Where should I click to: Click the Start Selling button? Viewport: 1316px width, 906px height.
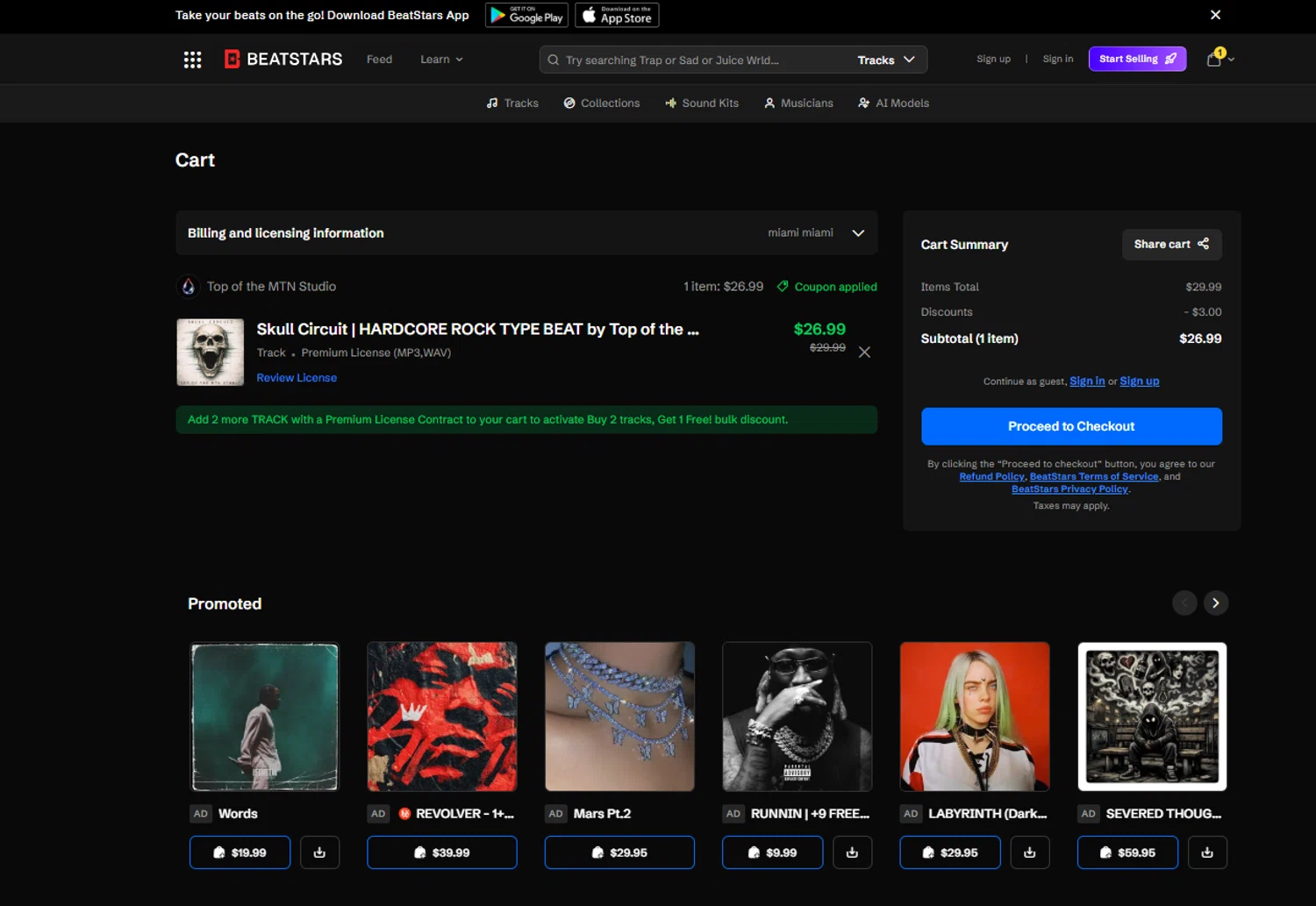pos(1137,59)
